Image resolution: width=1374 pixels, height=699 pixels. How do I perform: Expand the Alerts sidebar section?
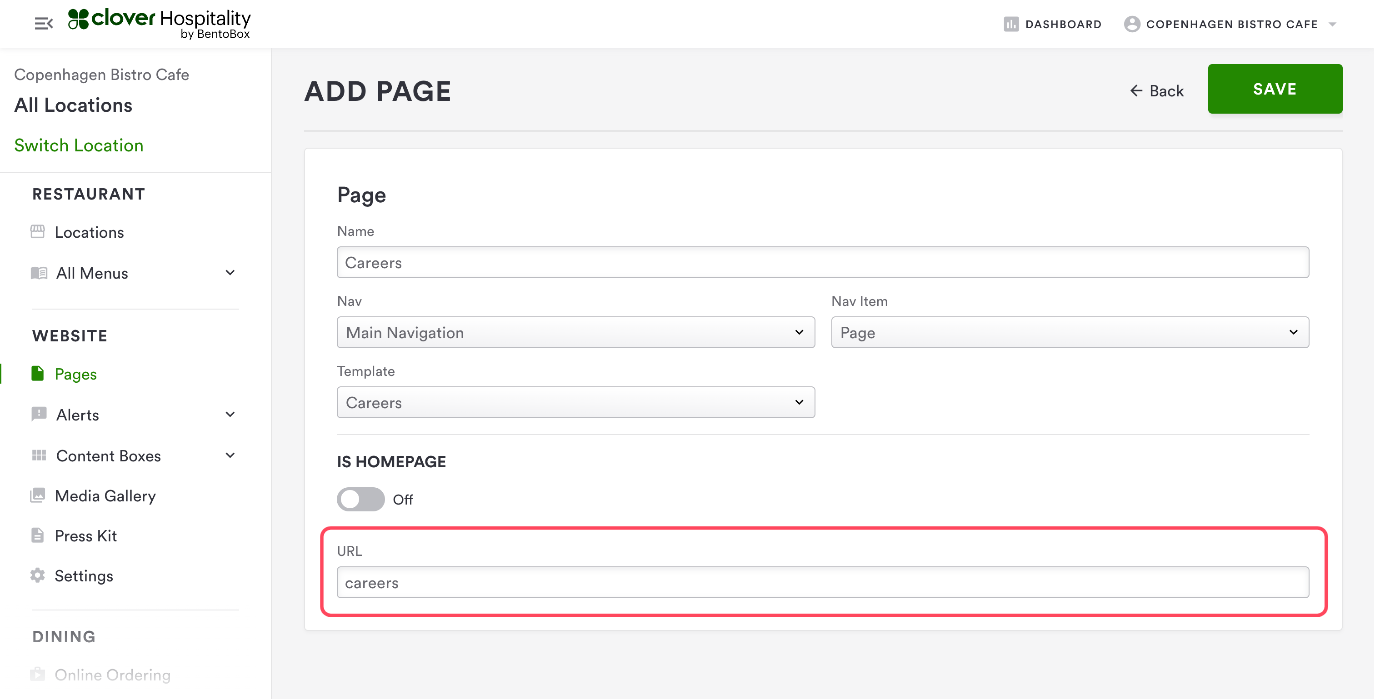(x=230, y=415)
